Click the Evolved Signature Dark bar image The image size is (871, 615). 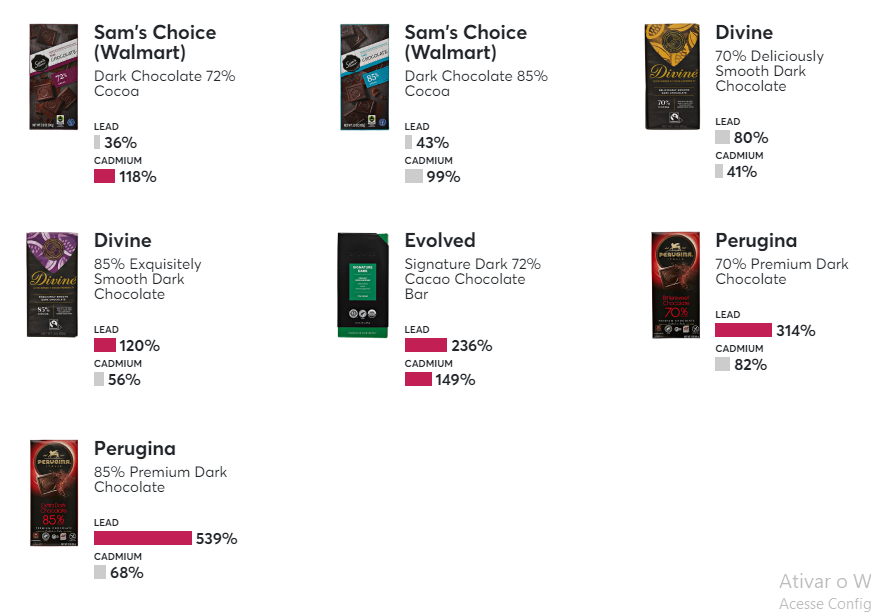tap(364, 285)
